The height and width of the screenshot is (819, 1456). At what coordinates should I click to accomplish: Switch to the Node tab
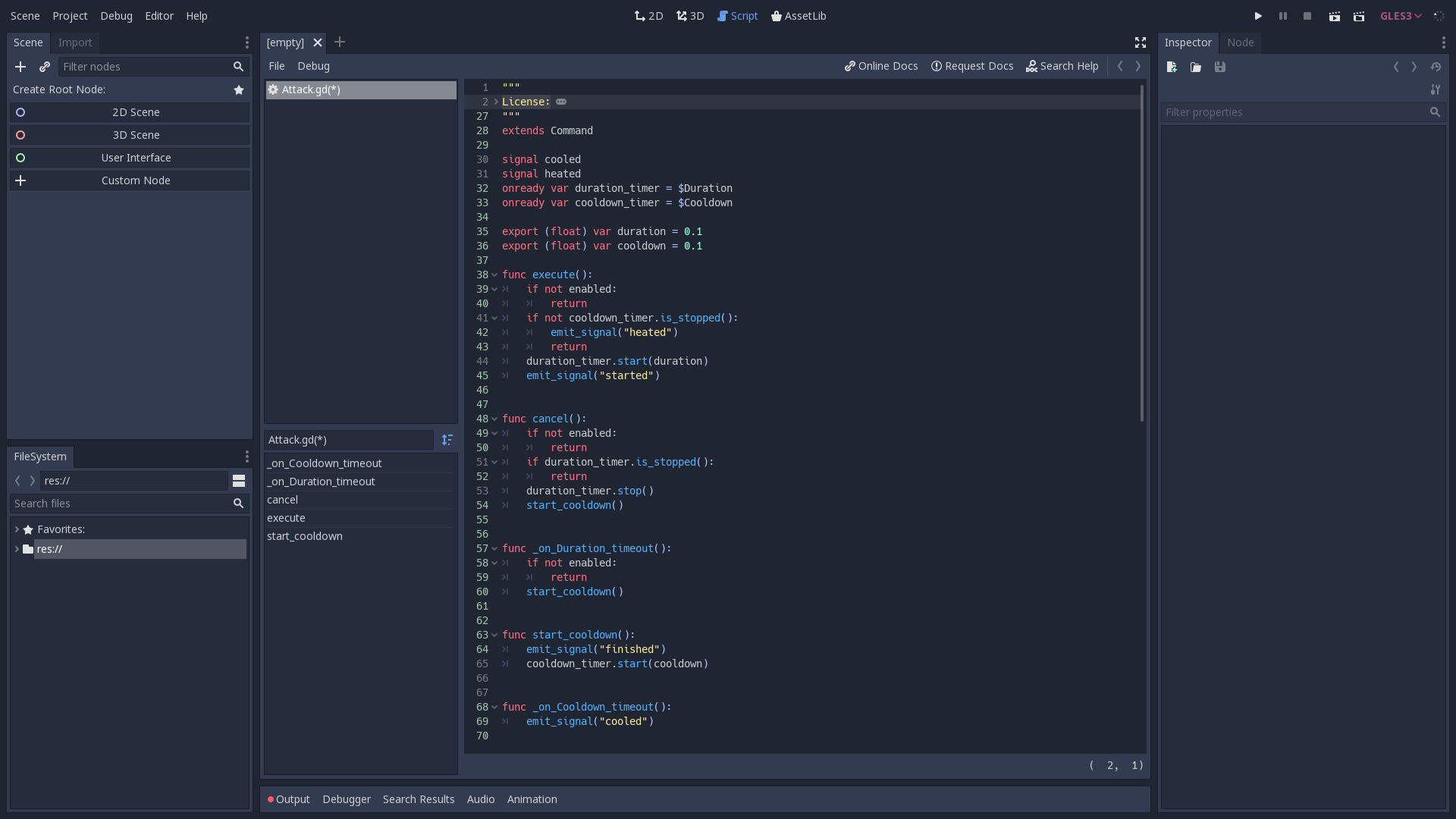[1240, 42]
